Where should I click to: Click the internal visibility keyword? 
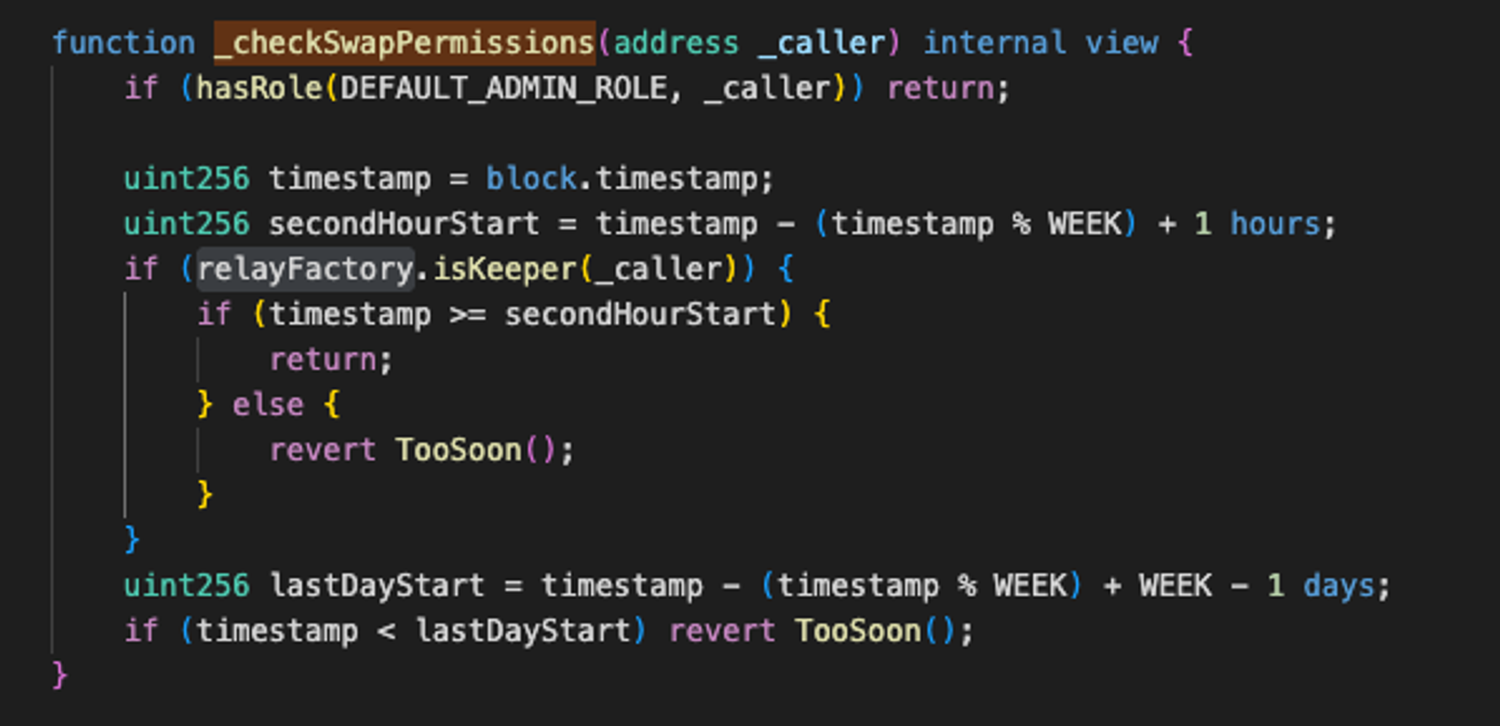994,43
